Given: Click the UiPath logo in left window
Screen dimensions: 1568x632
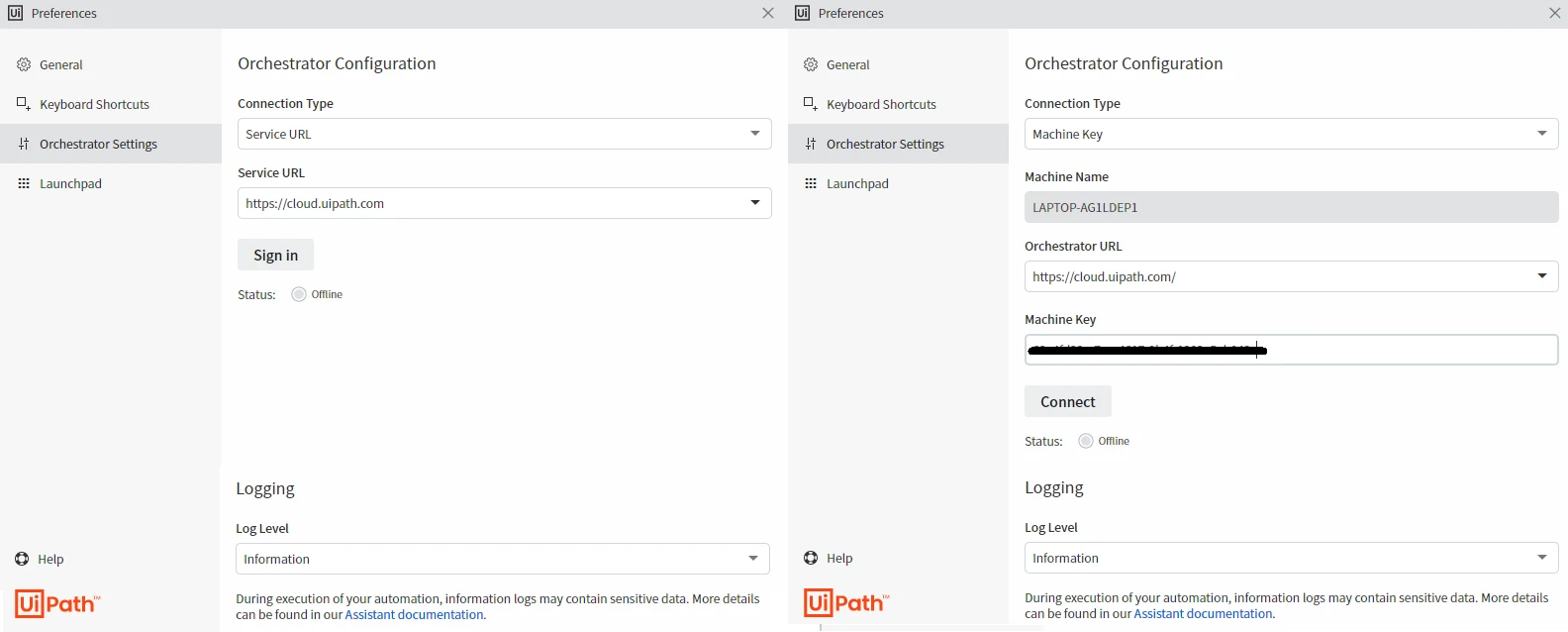Looking at the screenshot, I should [57, 603].
